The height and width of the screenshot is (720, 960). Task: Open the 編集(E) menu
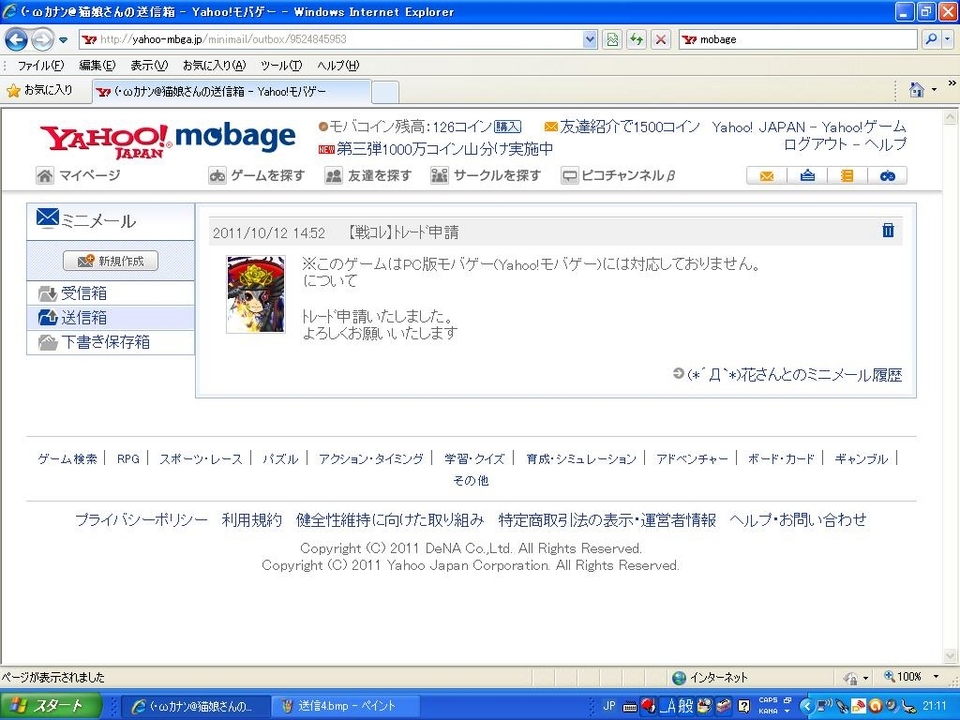coord(97,65)
